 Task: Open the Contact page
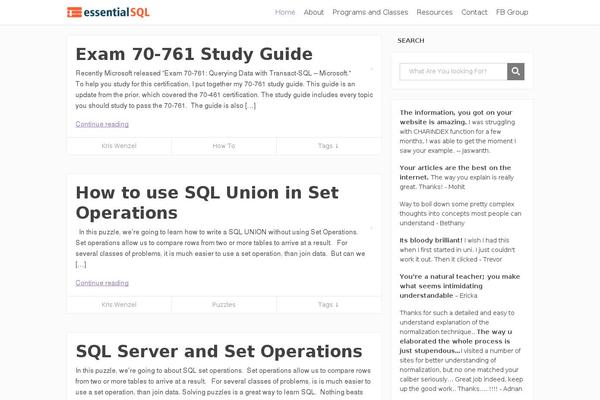[x=474, y=12]
